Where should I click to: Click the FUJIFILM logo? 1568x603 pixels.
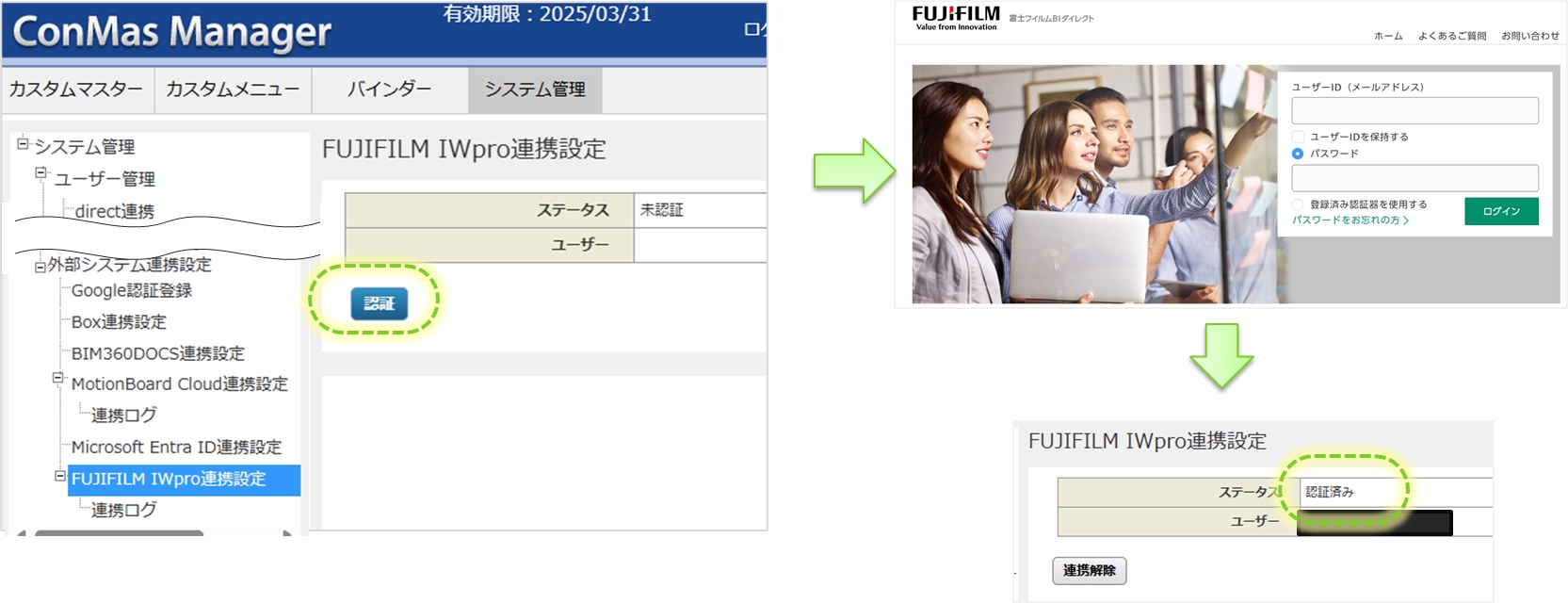955,17
